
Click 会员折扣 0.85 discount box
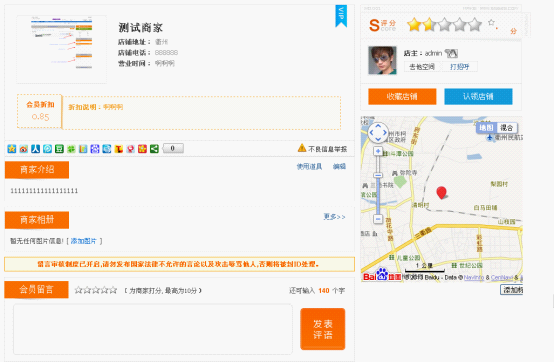[x=40, y=111]
